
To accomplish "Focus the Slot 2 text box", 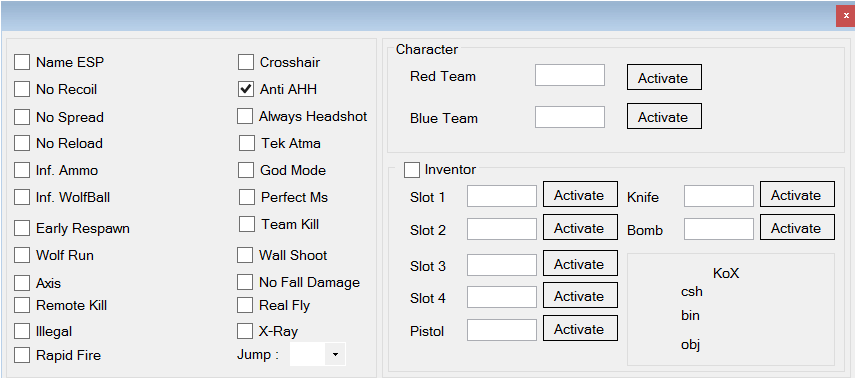I will [502, 229].
